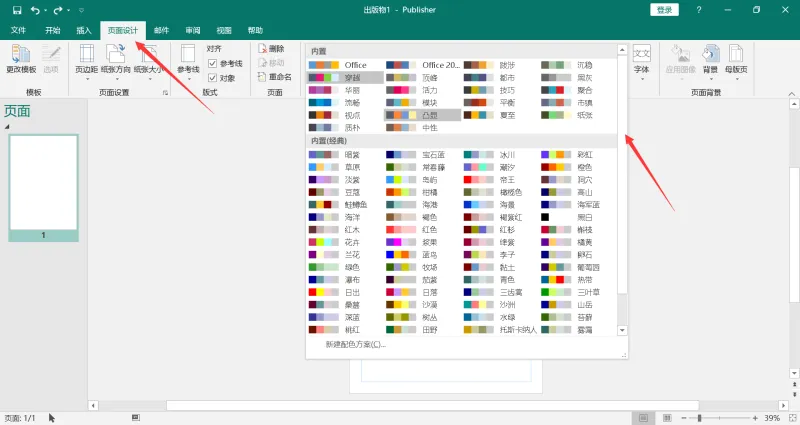Select the 穿越 color scheme
This screenshot has height=425, width=800.
click(x=344, y=78)
